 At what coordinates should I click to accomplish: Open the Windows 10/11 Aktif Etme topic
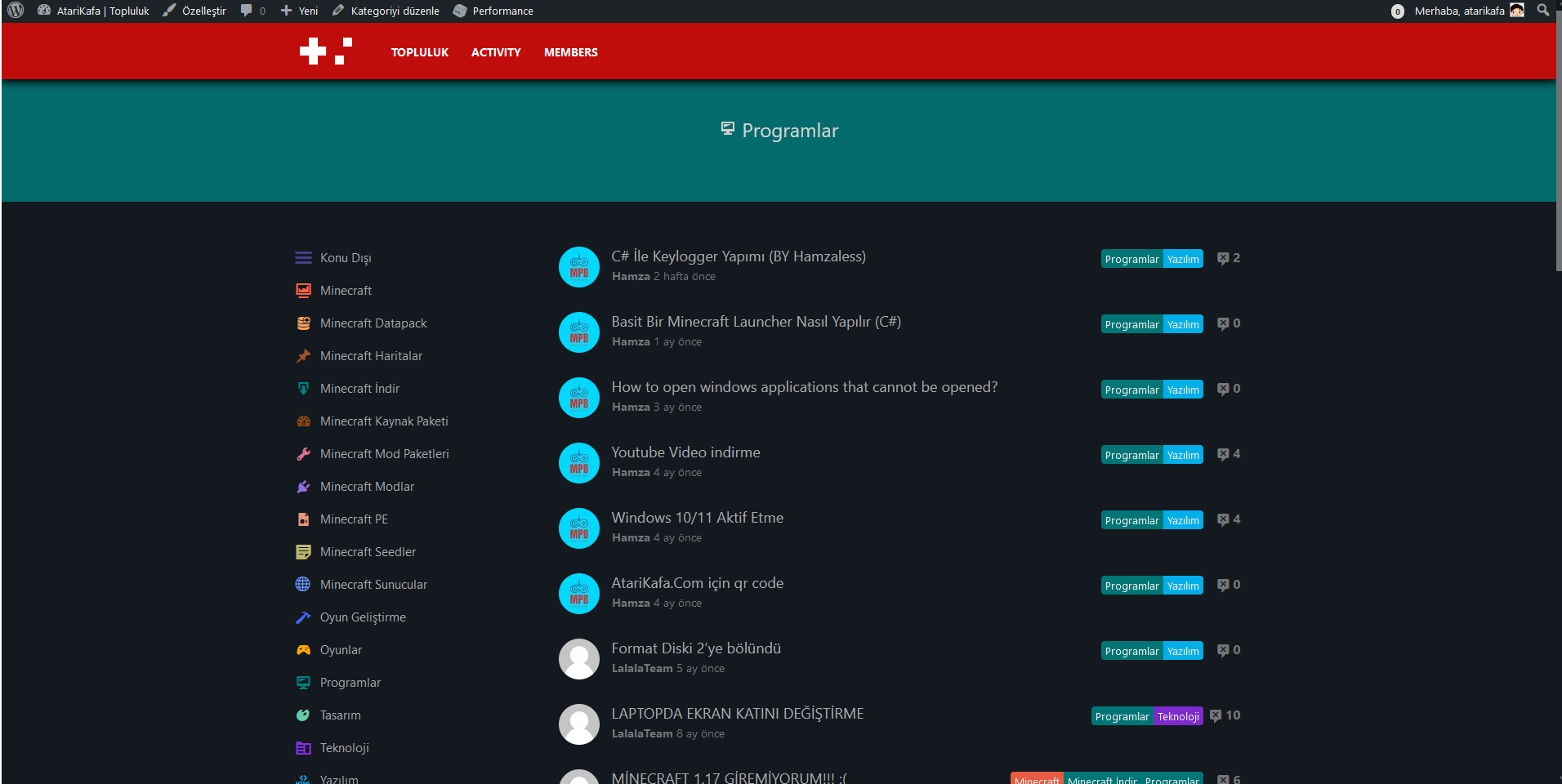697,518
